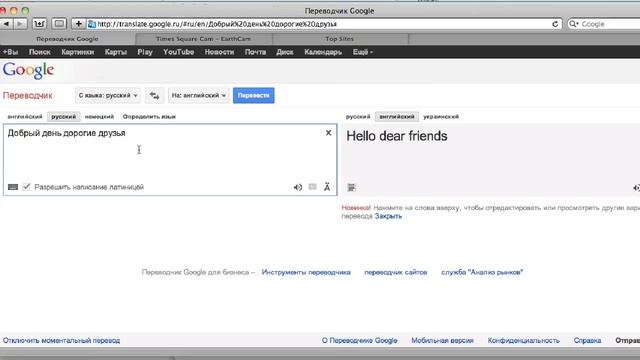
Task: Open О Переводчике Google link
Action: tap(360, 340)
